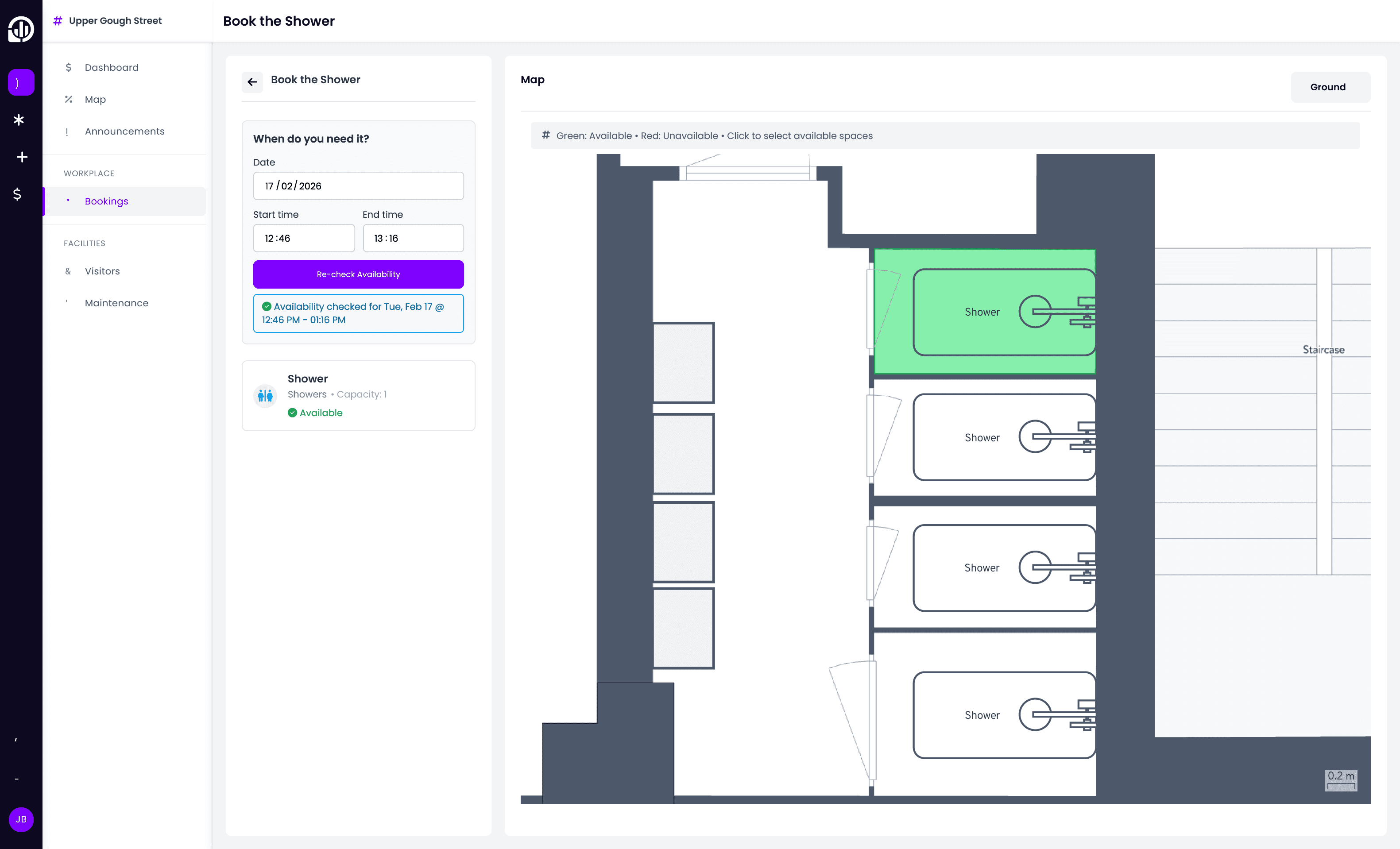
Task: Click the restroom icon on the Shower card
Action: tap(265, 395)
